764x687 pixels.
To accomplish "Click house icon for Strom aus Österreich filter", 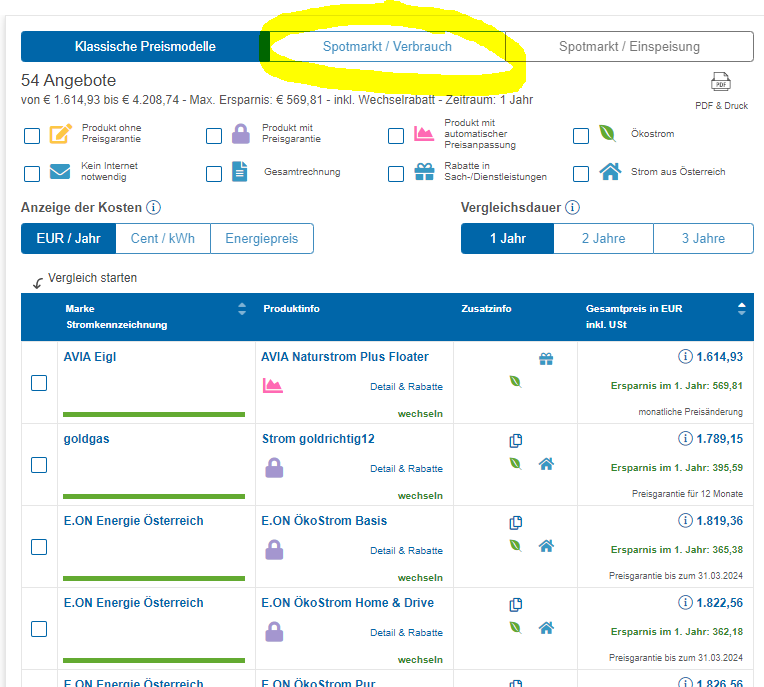I will click(x=611, y=171).
